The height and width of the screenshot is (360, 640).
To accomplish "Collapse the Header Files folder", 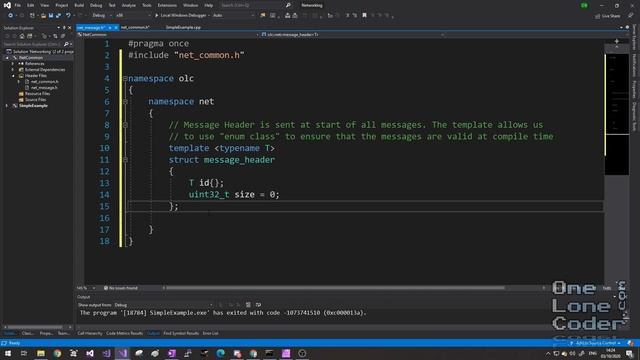I will (13, 76).
